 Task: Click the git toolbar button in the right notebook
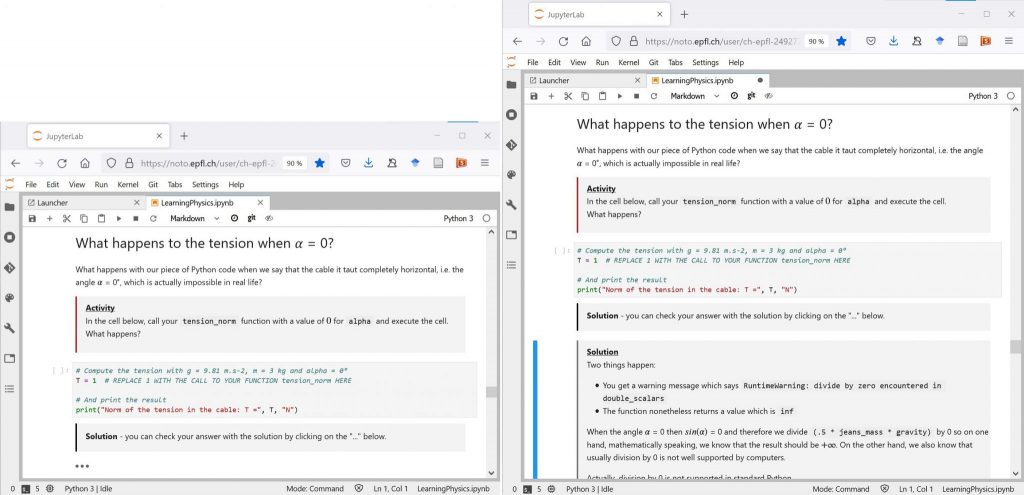(751, 96)
